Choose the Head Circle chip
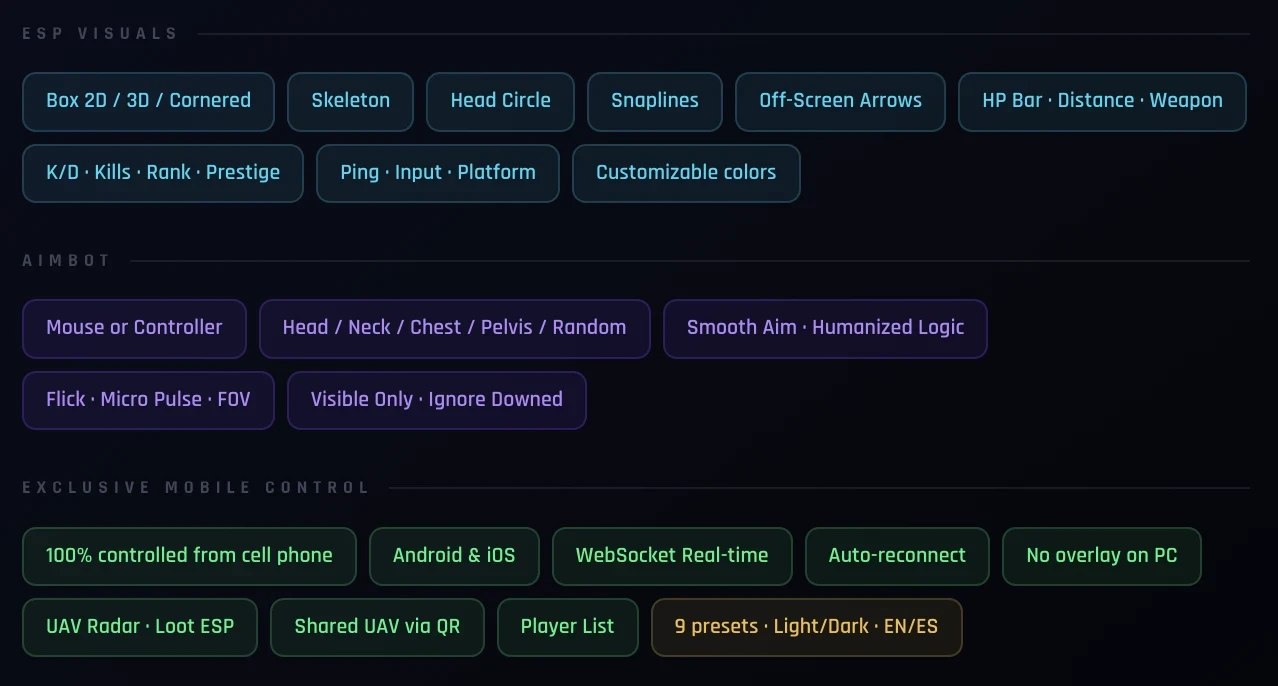 pos(500,101)
